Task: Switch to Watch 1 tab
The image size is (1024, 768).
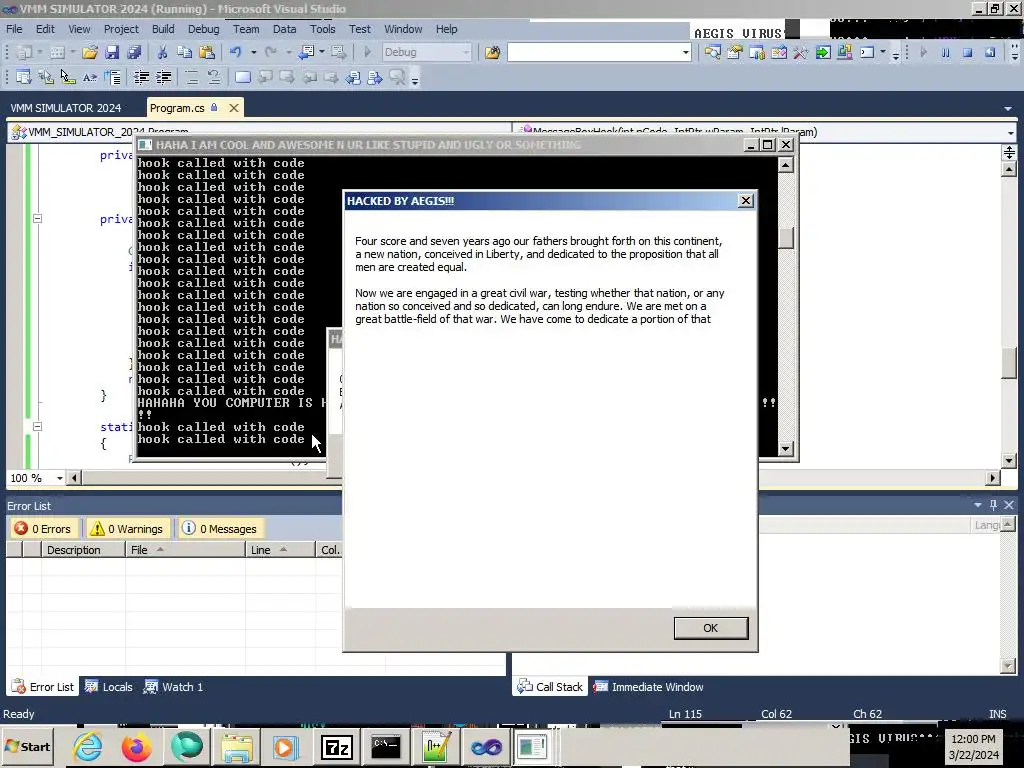Action: (174, 686)
